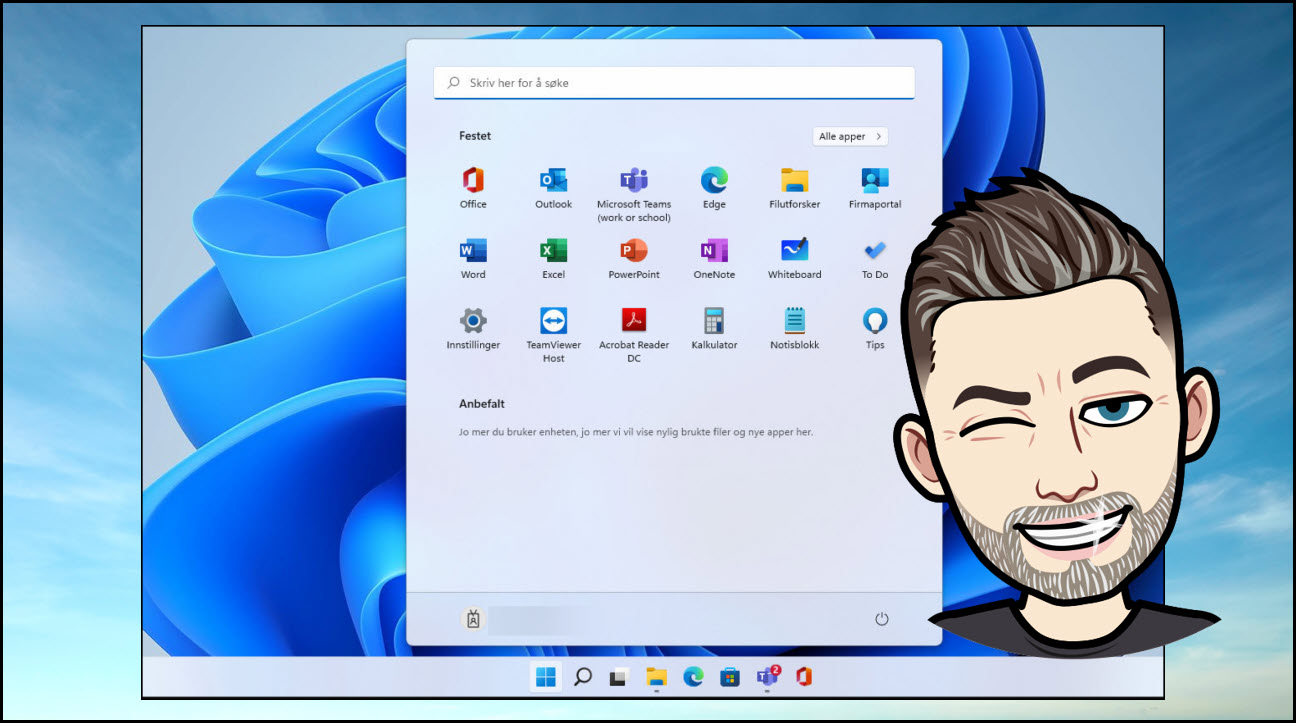Open Microsoft Store from the taskbar

[x=730, y=677]
